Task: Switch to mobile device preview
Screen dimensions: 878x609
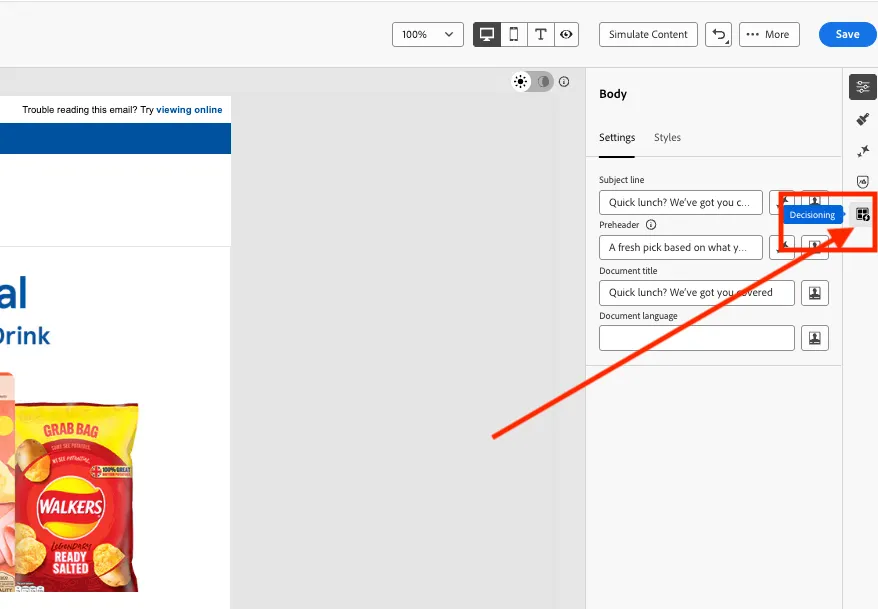Action: pos(513,35)
